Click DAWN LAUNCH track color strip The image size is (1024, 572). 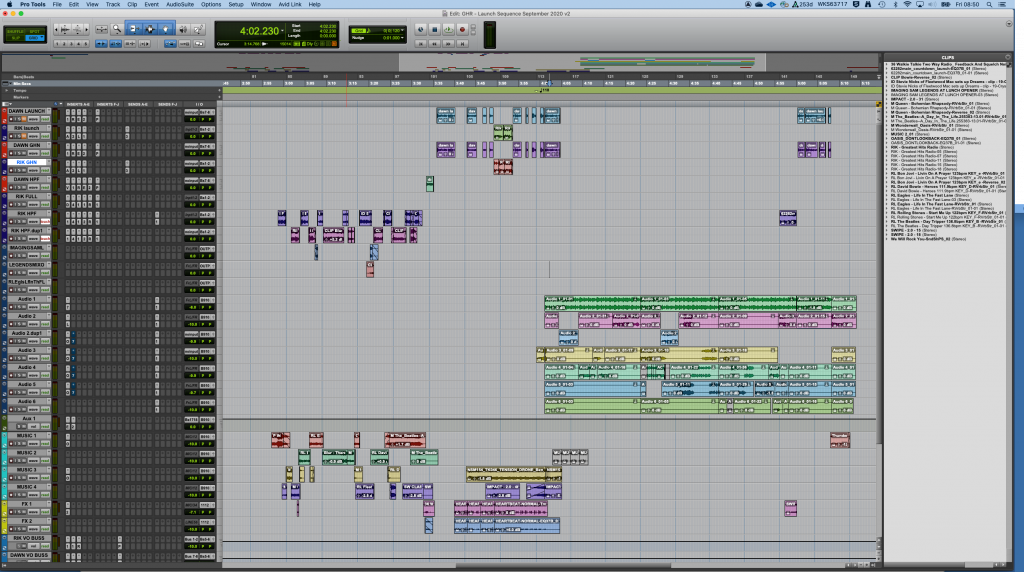coord(4,115)
